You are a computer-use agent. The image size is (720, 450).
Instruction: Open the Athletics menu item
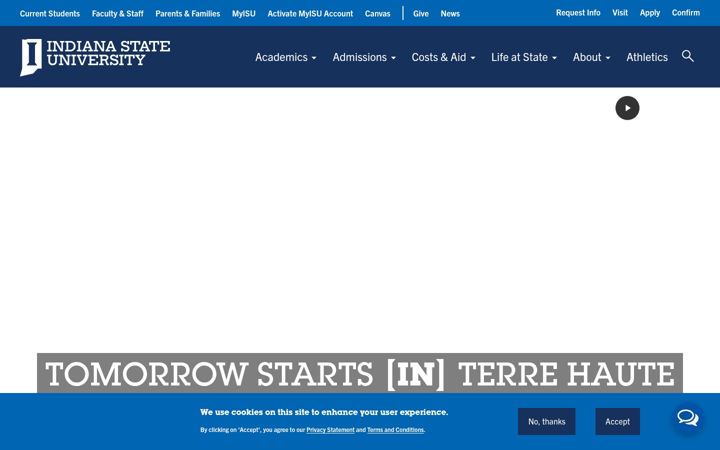pos(647,57)
